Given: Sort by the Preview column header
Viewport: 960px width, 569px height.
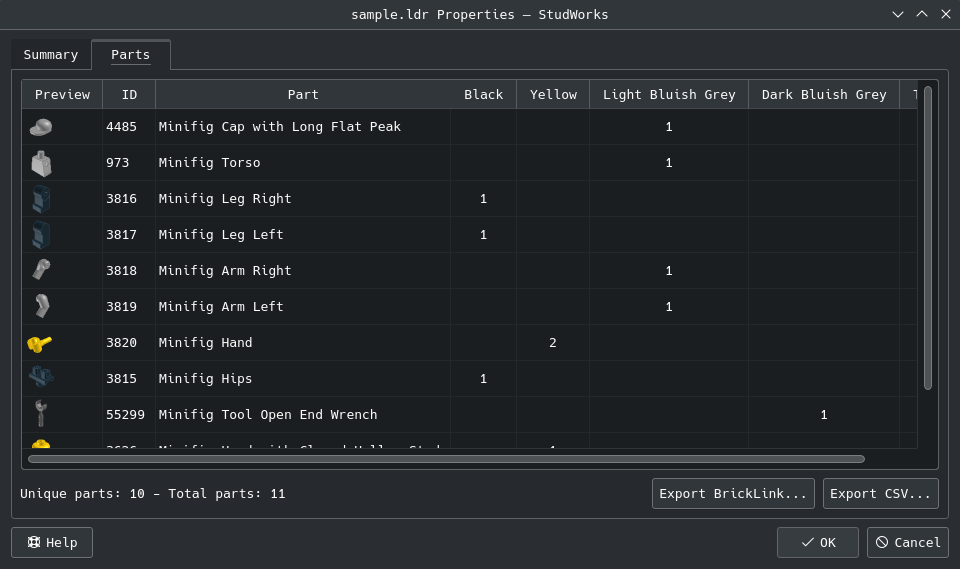Looking at the screenshot, I should 62,94.
